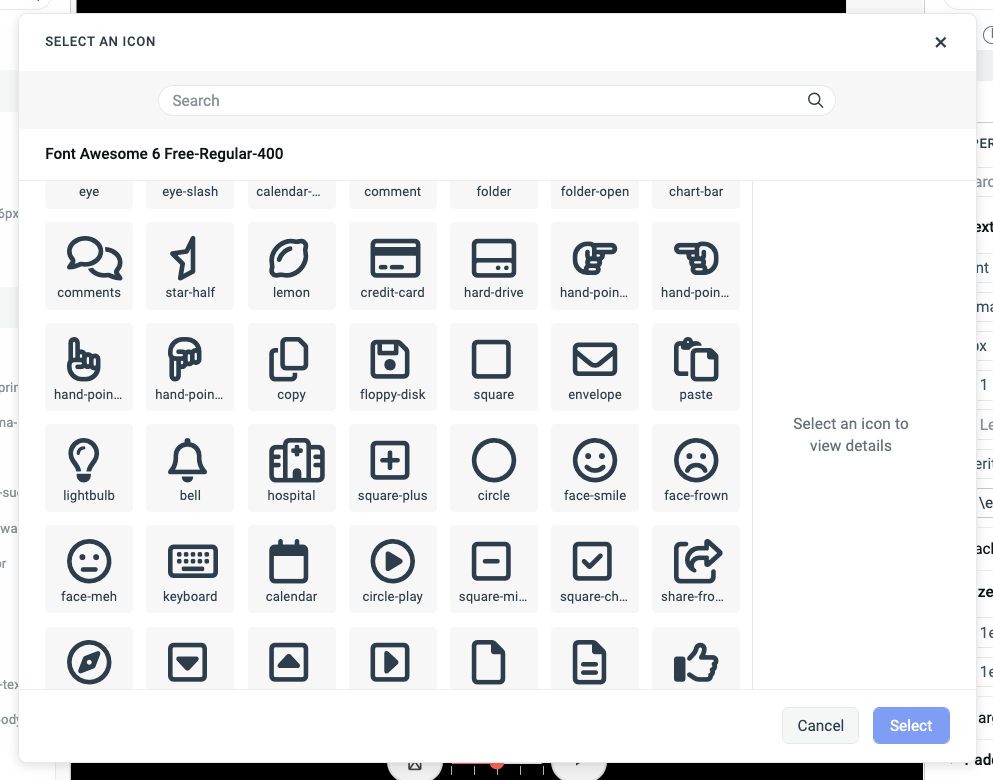Select the square caret-up icon
Screen dimensions: 993x780
pos(291,658)
